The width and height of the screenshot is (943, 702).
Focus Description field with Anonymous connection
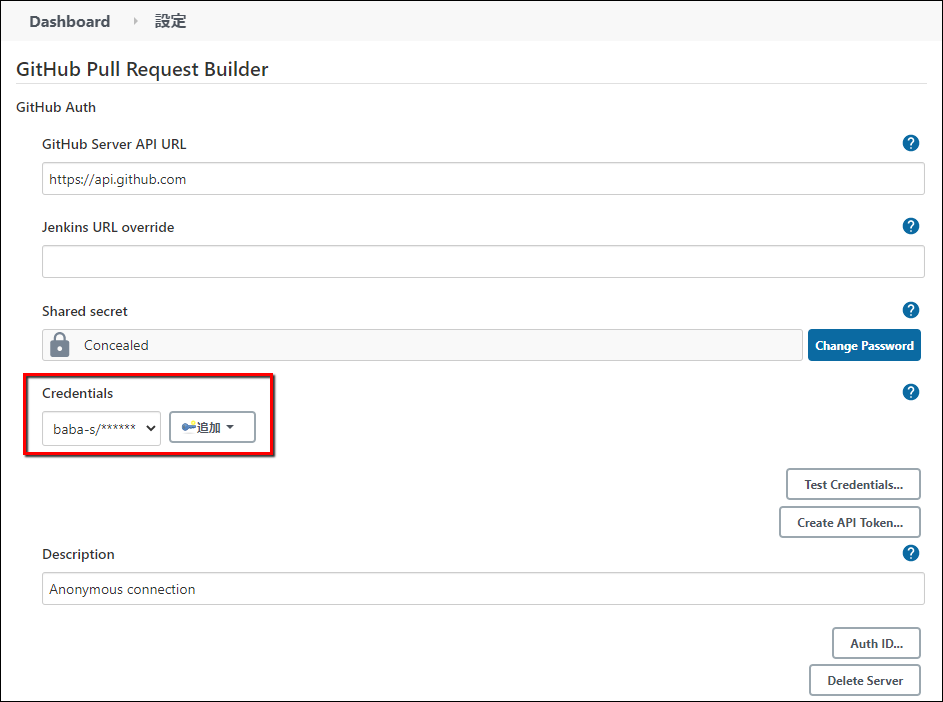tap(483, 589)
